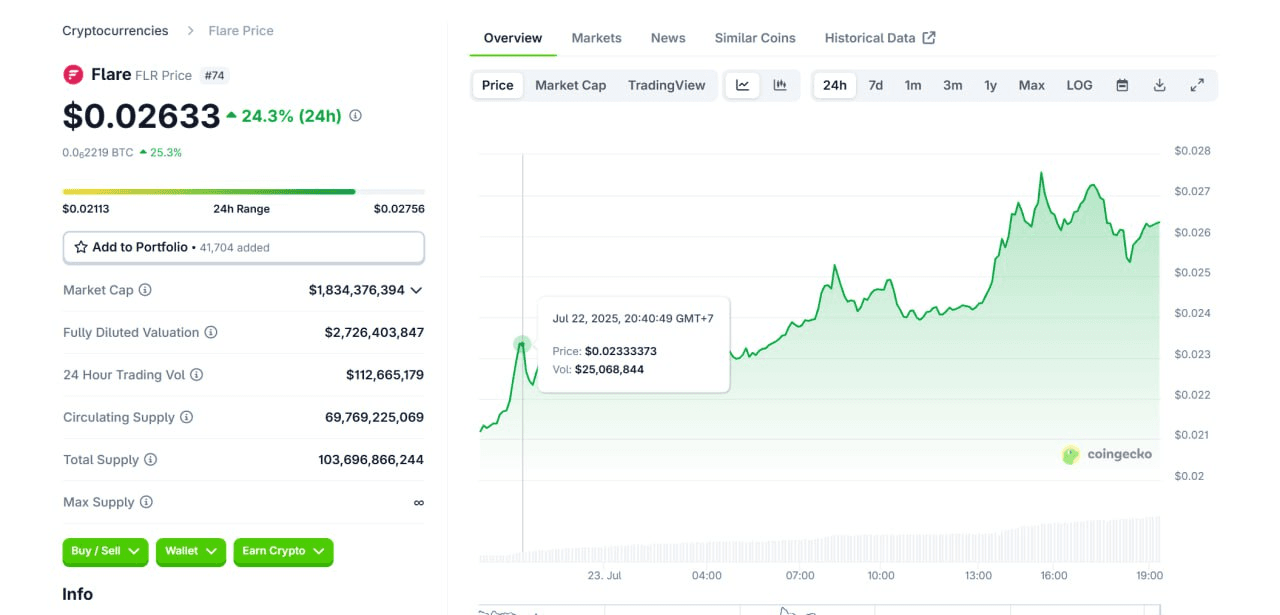This screenshot has height=615, width=1280.
Task: Click the infinity Max Supply value
Action: pyautogui.click(x=419, y=502)
